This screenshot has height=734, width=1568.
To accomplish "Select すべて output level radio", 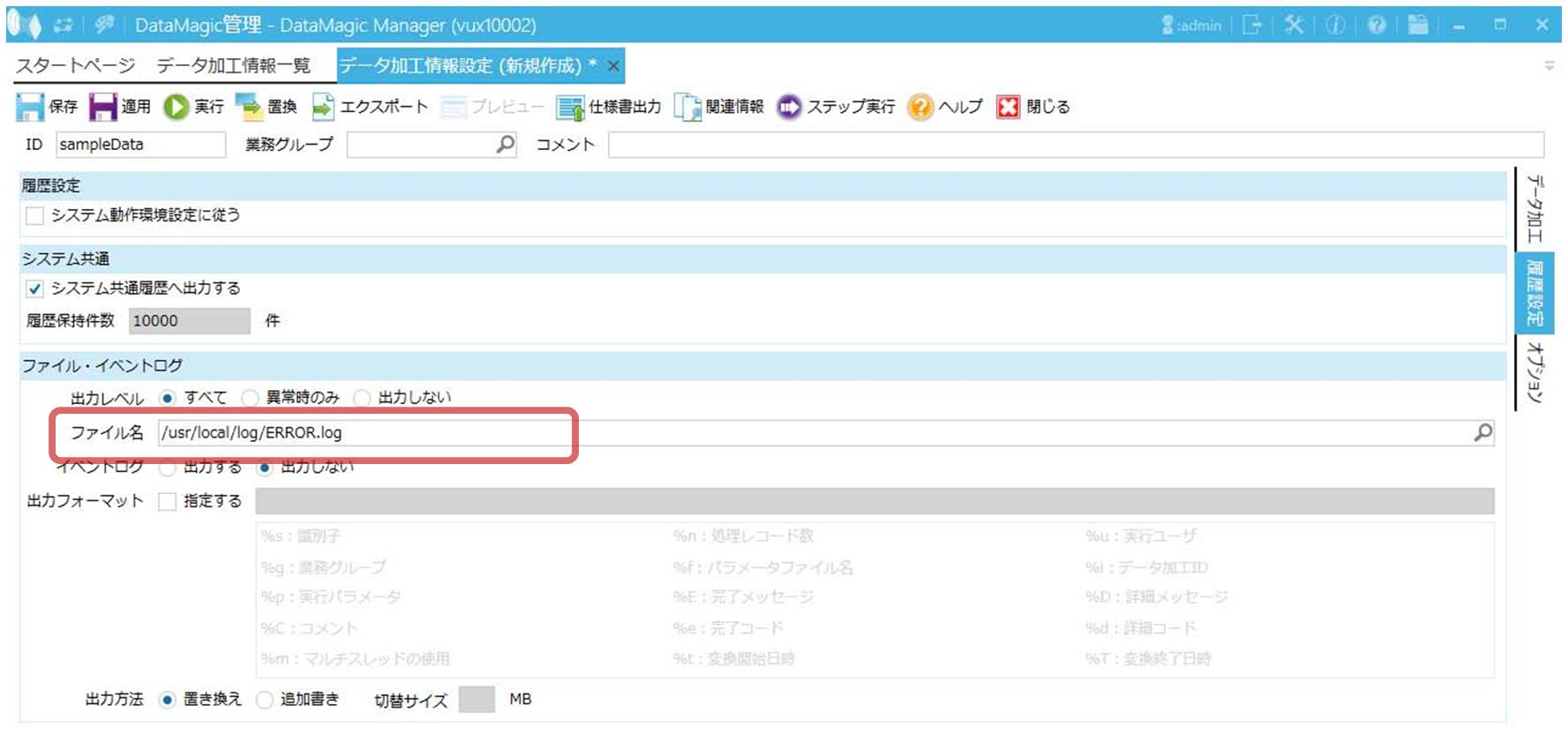I will 168,398.
